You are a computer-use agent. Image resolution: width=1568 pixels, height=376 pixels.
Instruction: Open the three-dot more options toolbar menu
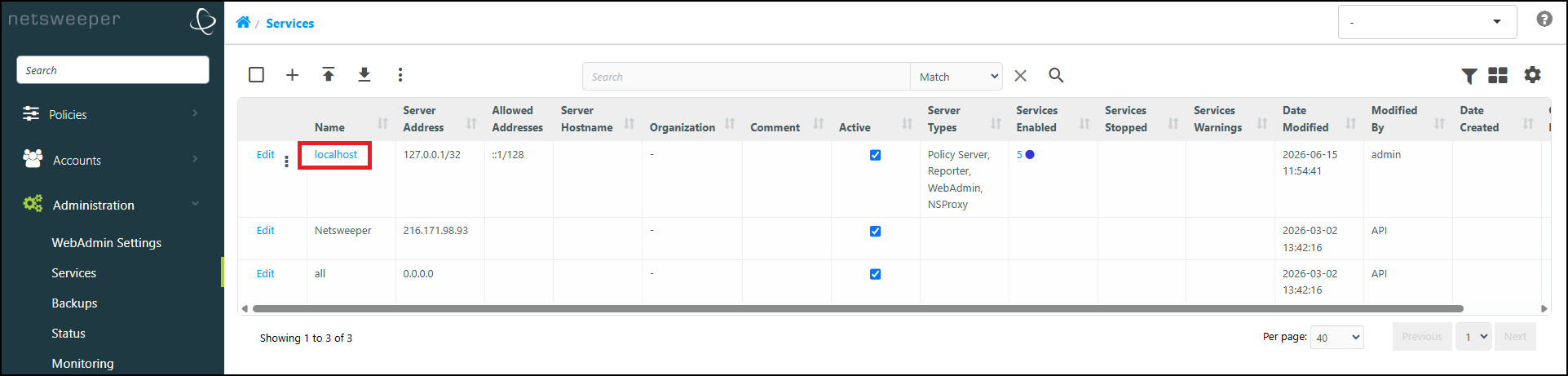pos(400,75)
